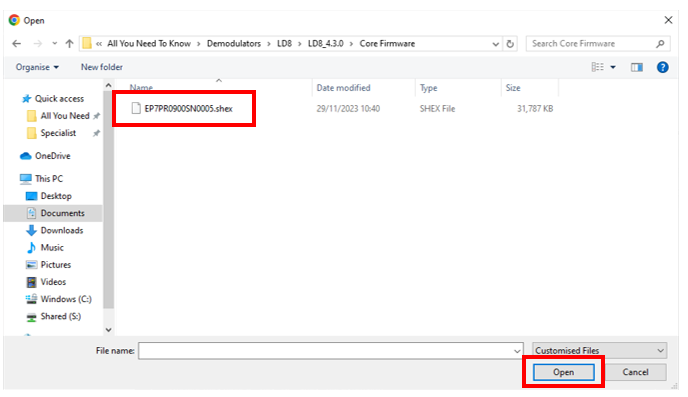The image size is (688, 397).
Task: Open Help question mark icon
Action: click(x=663, y=67)
